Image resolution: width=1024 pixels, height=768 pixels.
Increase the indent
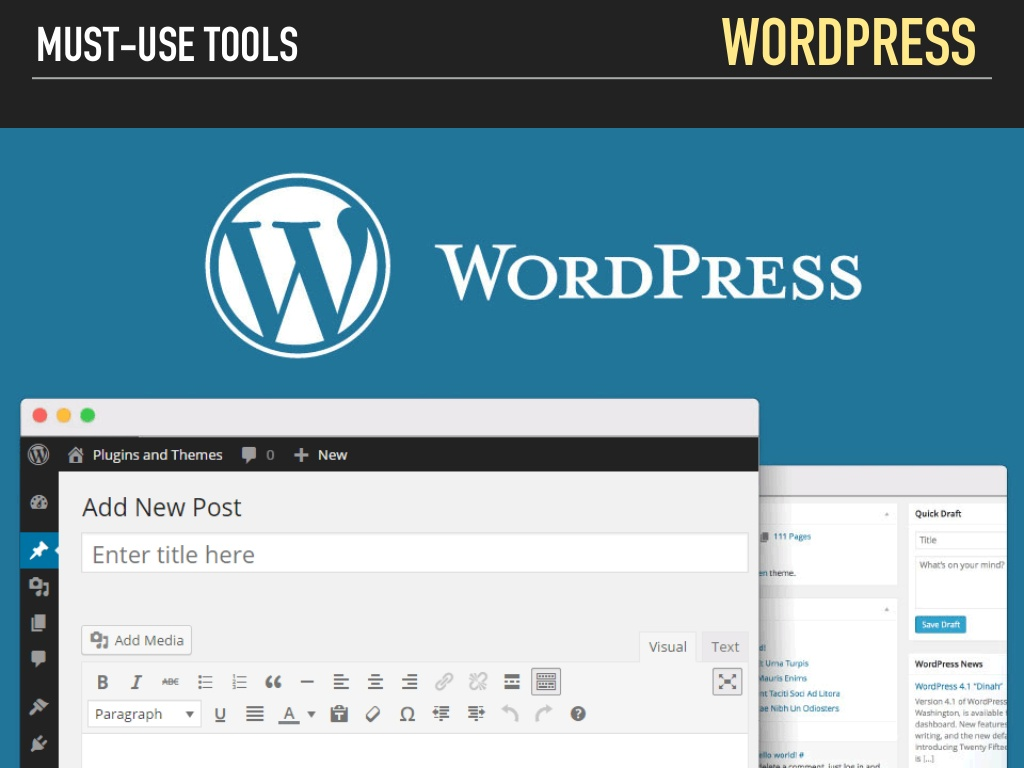click(x=476, y=714)
